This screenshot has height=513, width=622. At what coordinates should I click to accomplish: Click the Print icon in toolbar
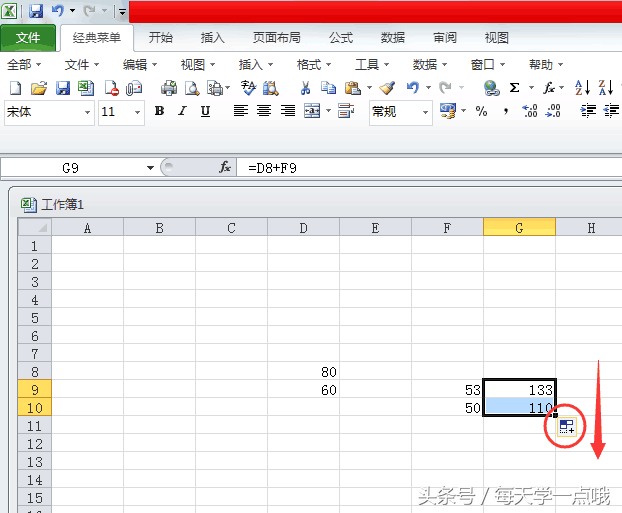169,88
